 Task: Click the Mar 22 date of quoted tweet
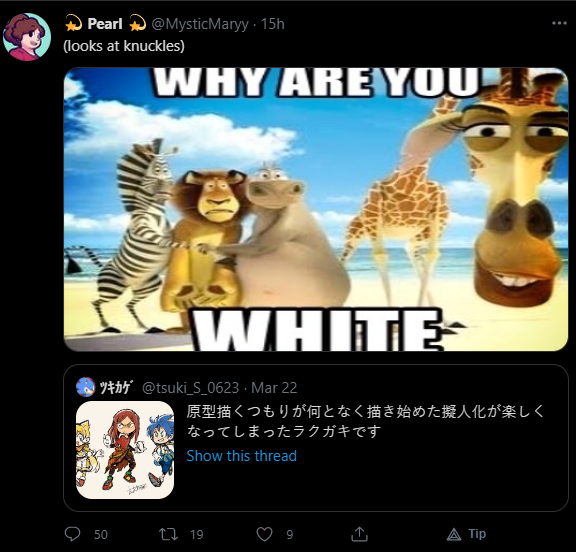pyautogui.click(x=274, y=388)
